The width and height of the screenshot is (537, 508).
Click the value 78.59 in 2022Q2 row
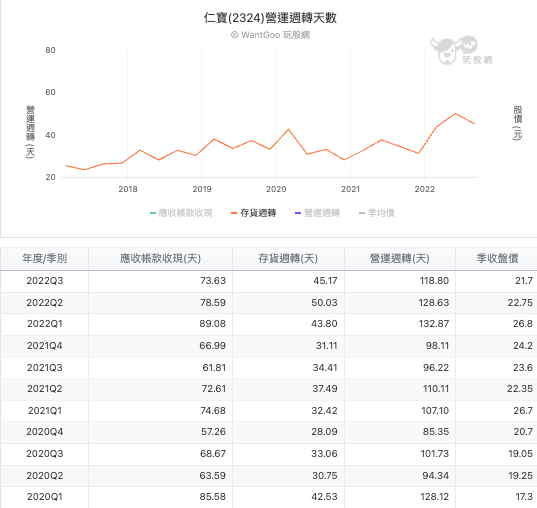tap(213, 303)
